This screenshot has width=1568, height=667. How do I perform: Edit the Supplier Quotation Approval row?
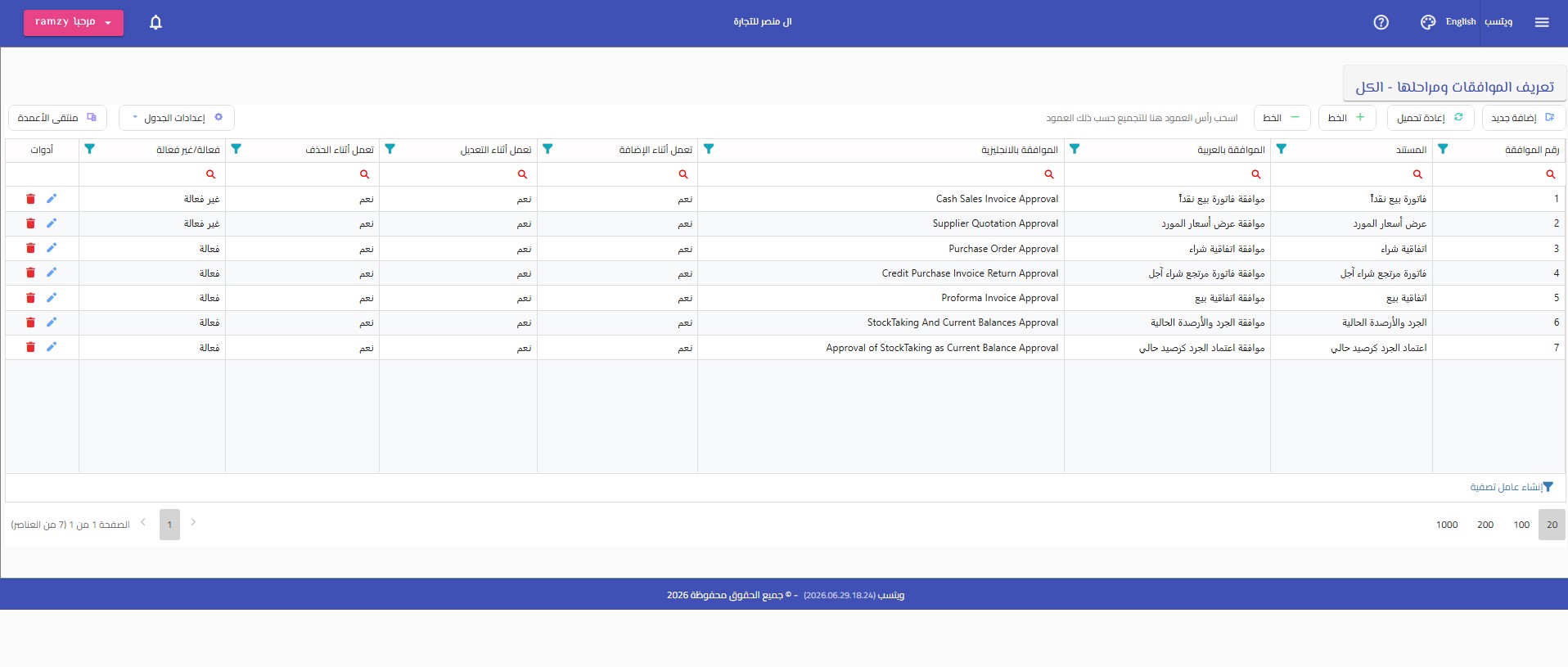(x=52, y=223)
